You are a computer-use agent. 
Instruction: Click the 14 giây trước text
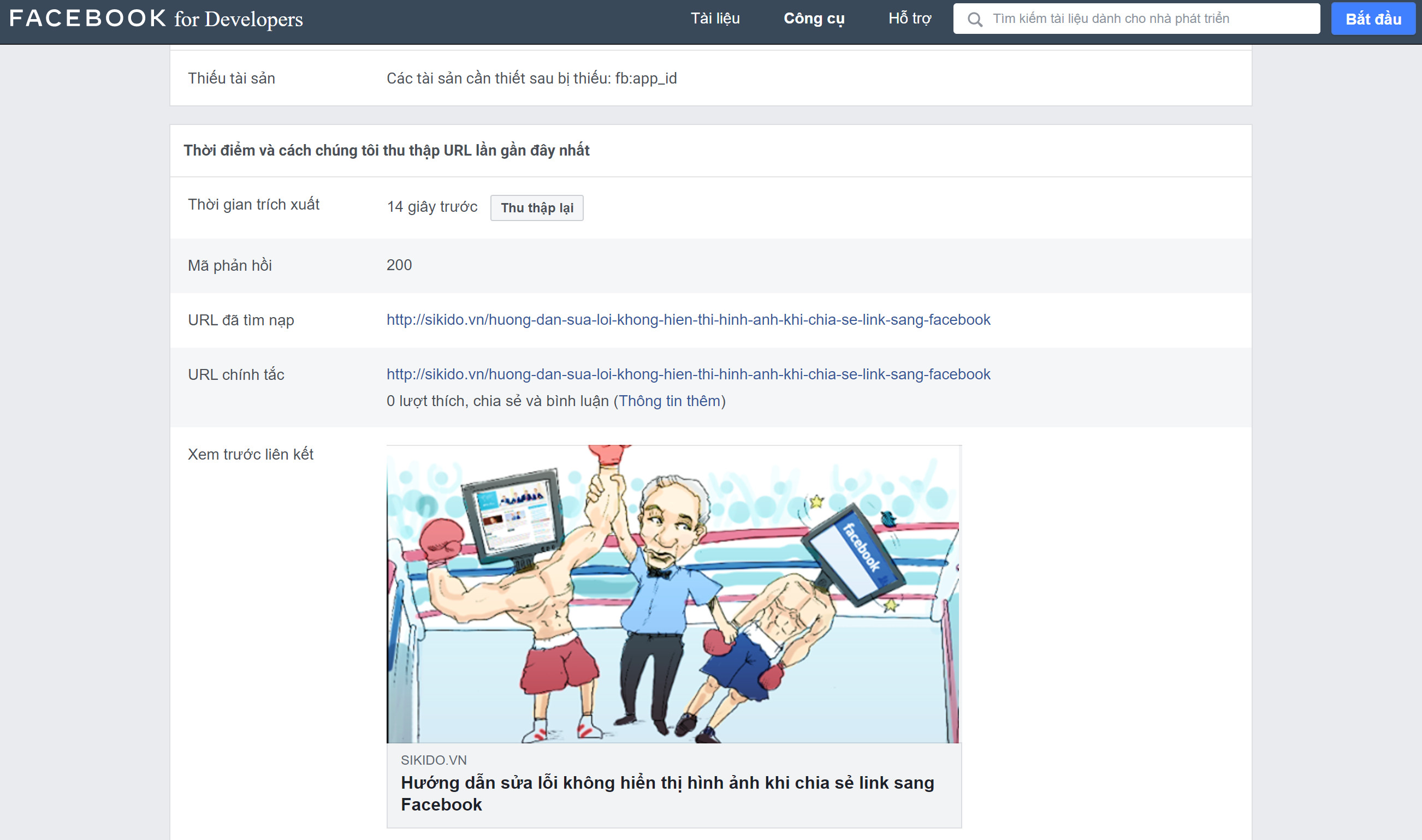(x=432, y=207)
